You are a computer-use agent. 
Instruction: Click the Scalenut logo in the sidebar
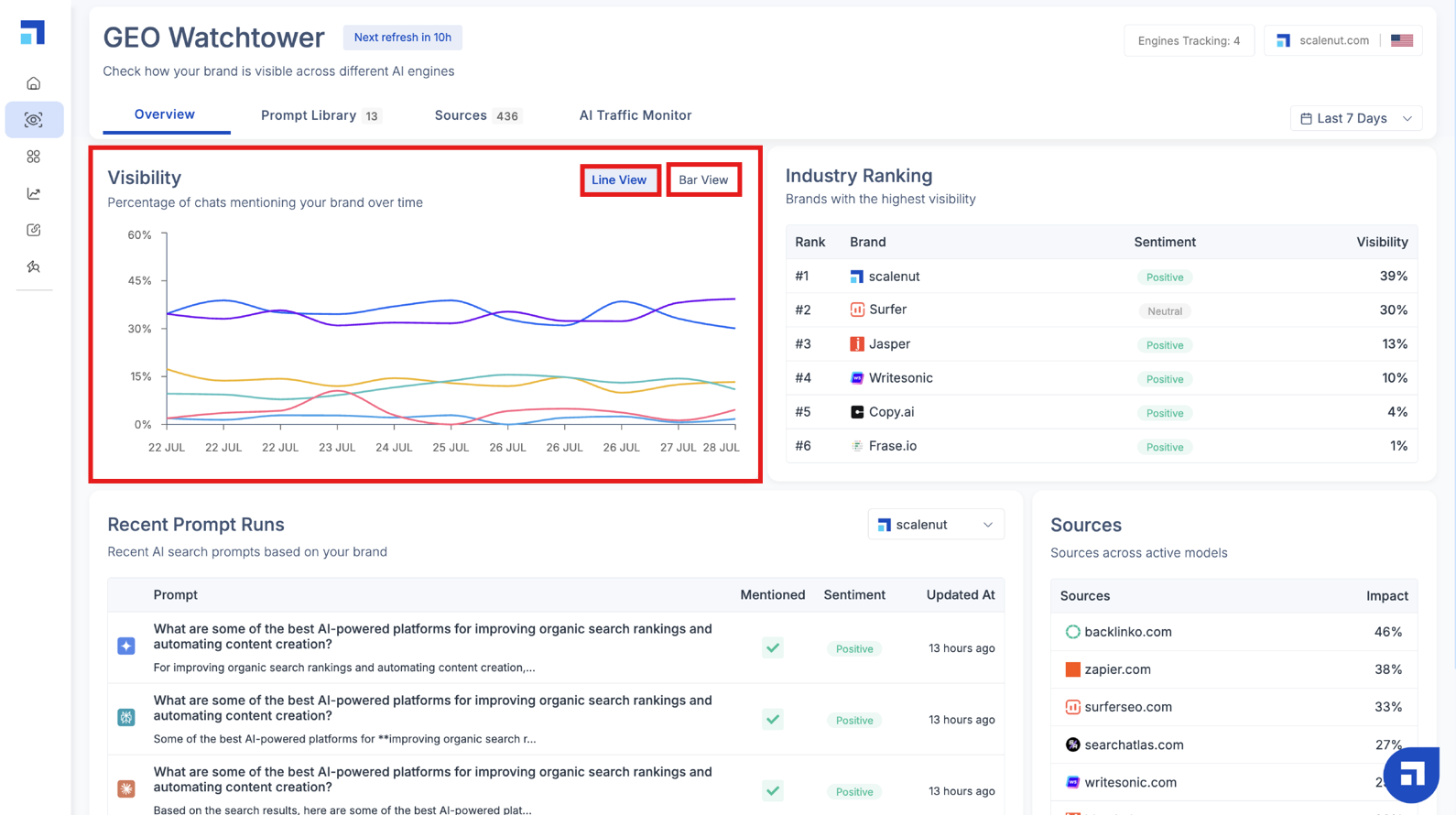(33, 33)
